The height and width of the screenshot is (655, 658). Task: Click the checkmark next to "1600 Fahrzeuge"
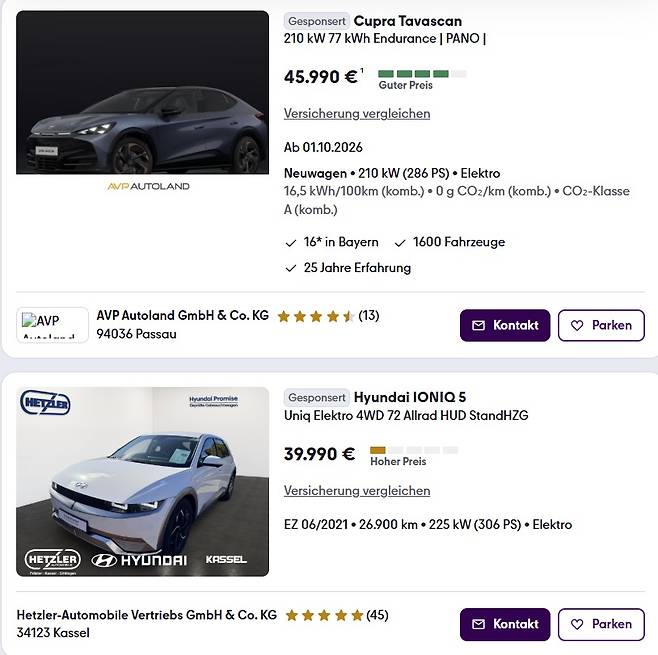pyautogui.click(x=400, y=242)
